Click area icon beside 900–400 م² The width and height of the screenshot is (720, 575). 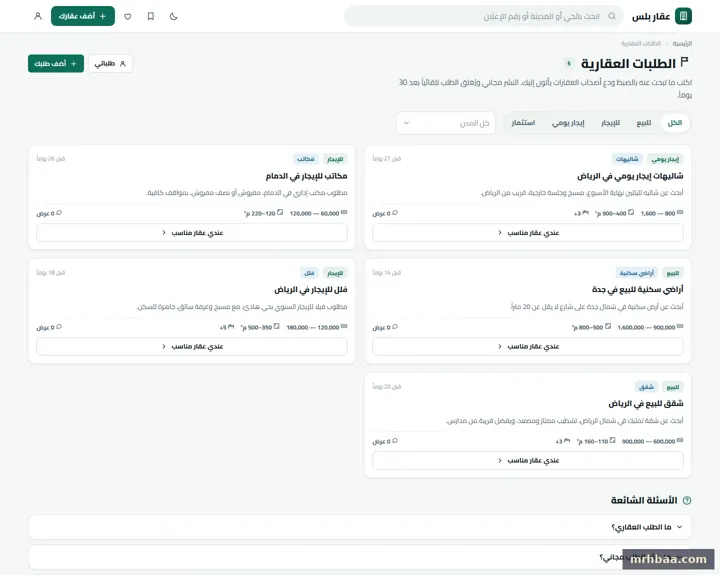(x=631, y=212)
